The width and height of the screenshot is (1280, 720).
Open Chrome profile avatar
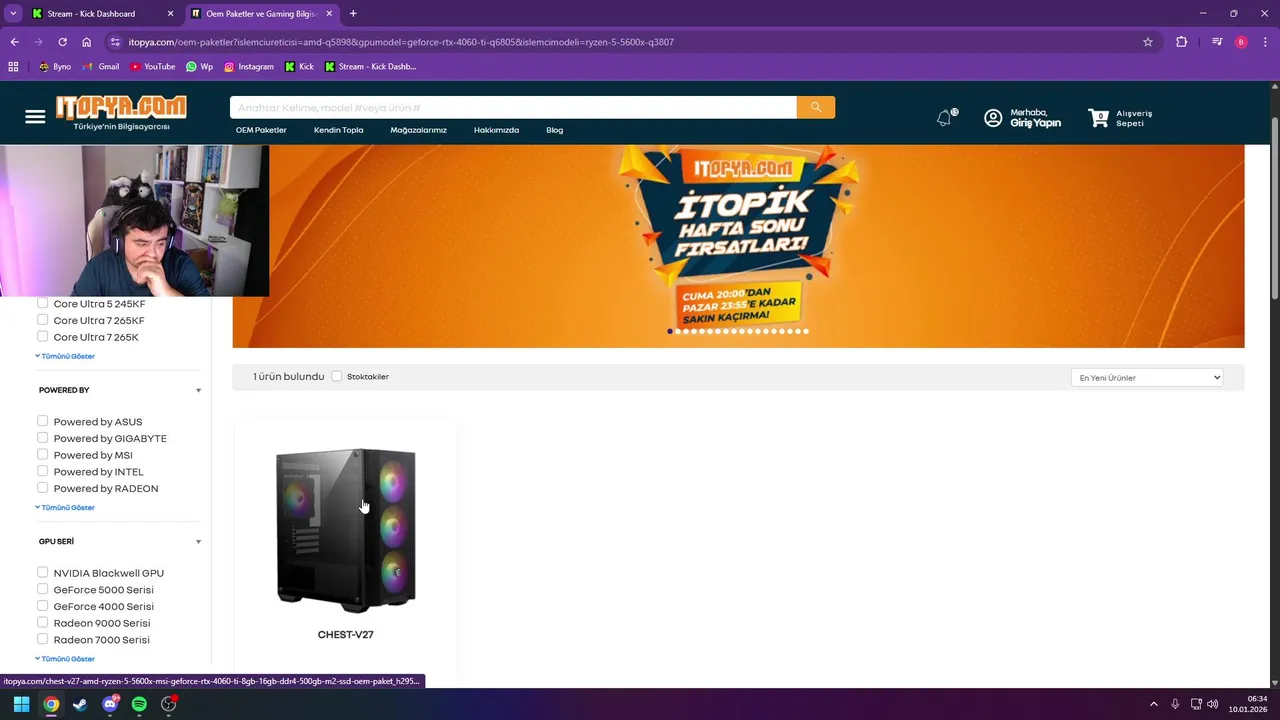click(x=1241, y=42)
